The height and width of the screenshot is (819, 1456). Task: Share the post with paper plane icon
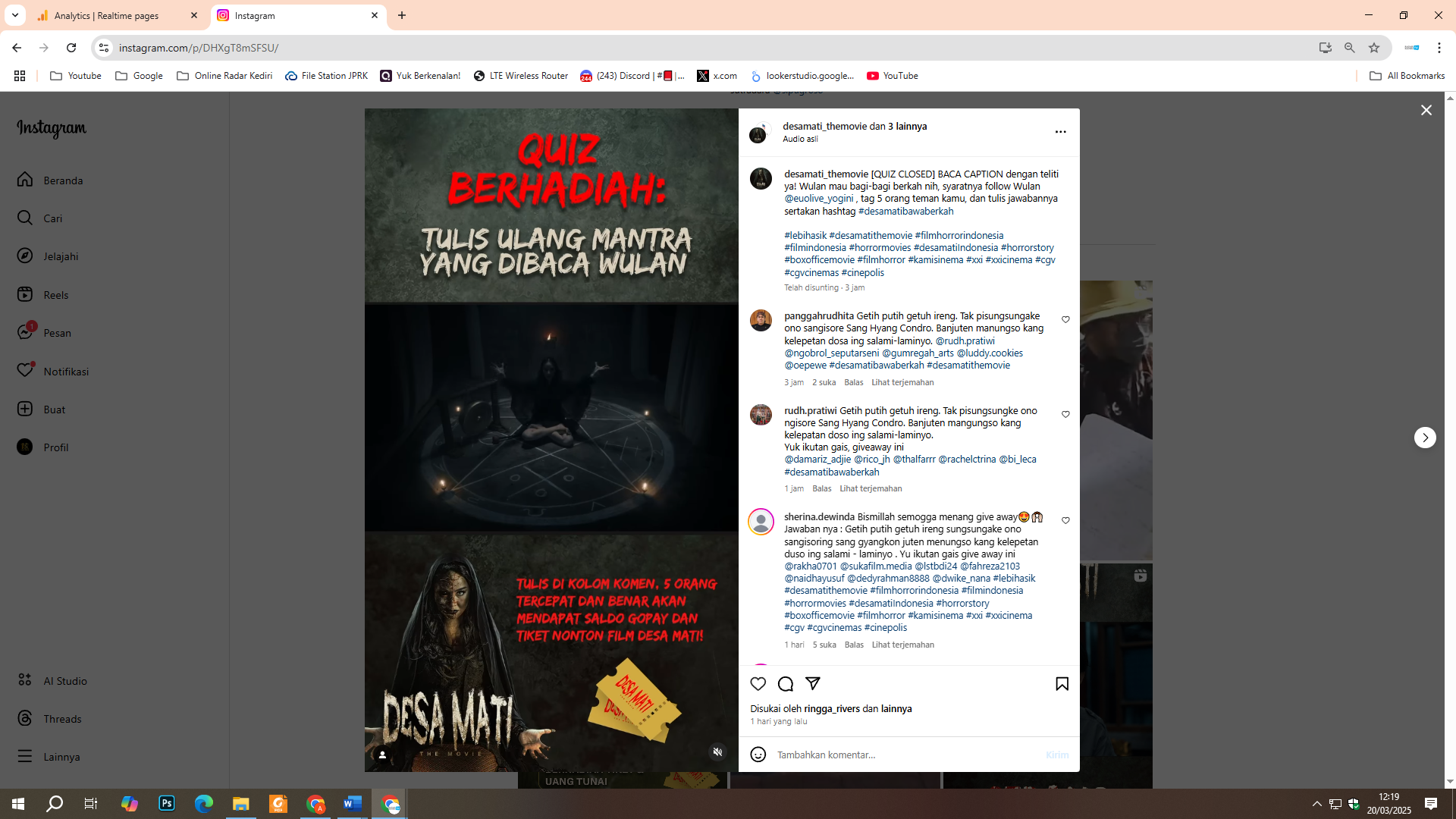coord(813,683)
